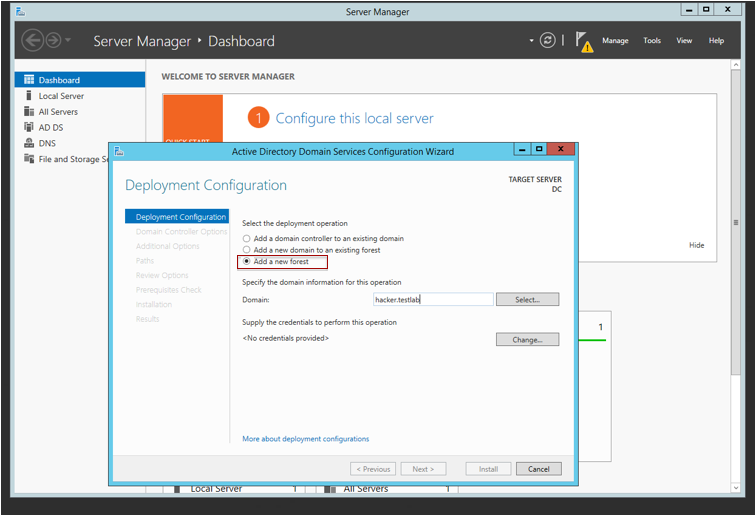Click Configure this local server link
This screenshot has width=756, height=516.
[354, 118]
